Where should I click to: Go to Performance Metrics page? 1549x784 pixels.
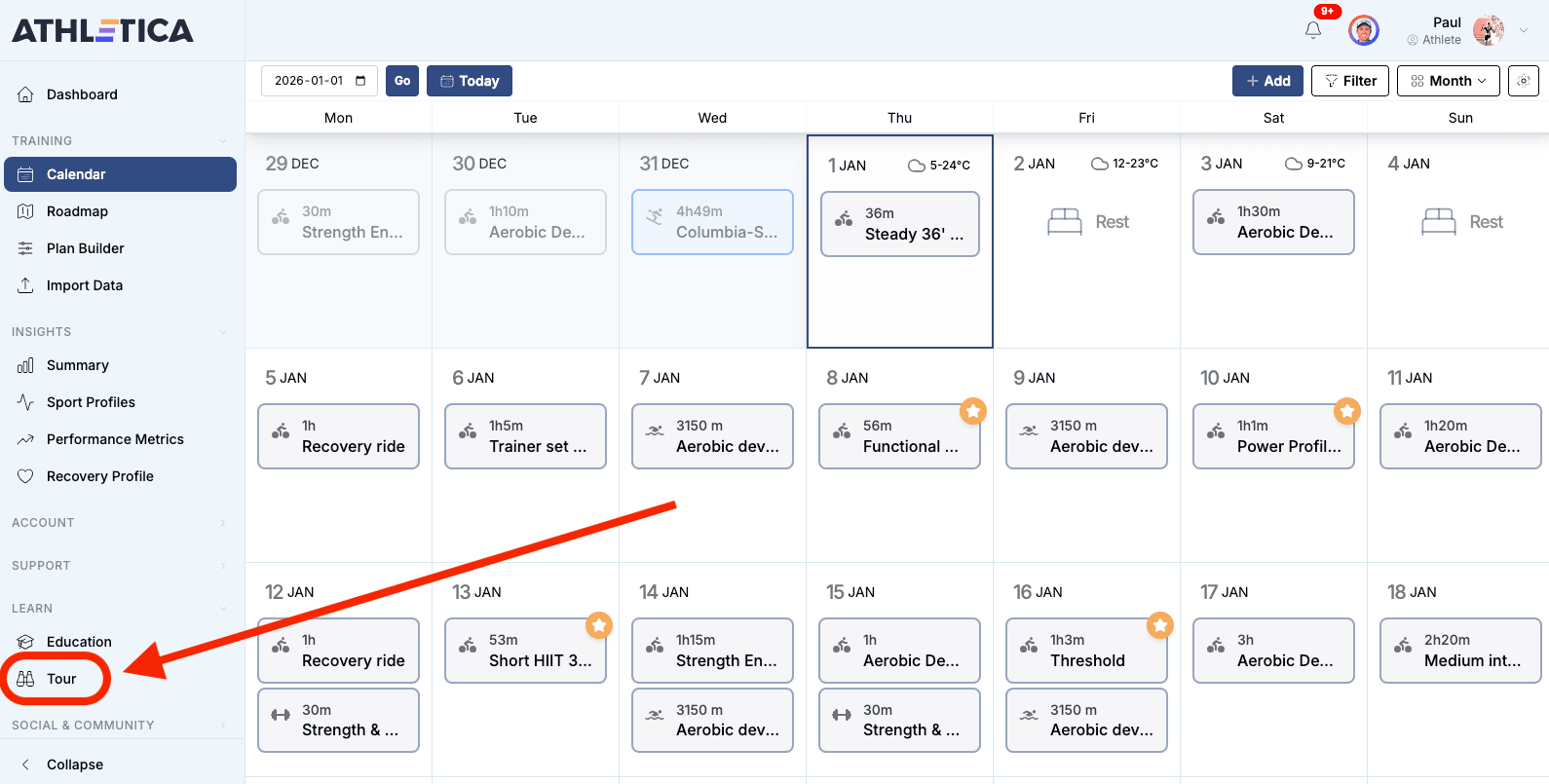click(x=115, y=439)
